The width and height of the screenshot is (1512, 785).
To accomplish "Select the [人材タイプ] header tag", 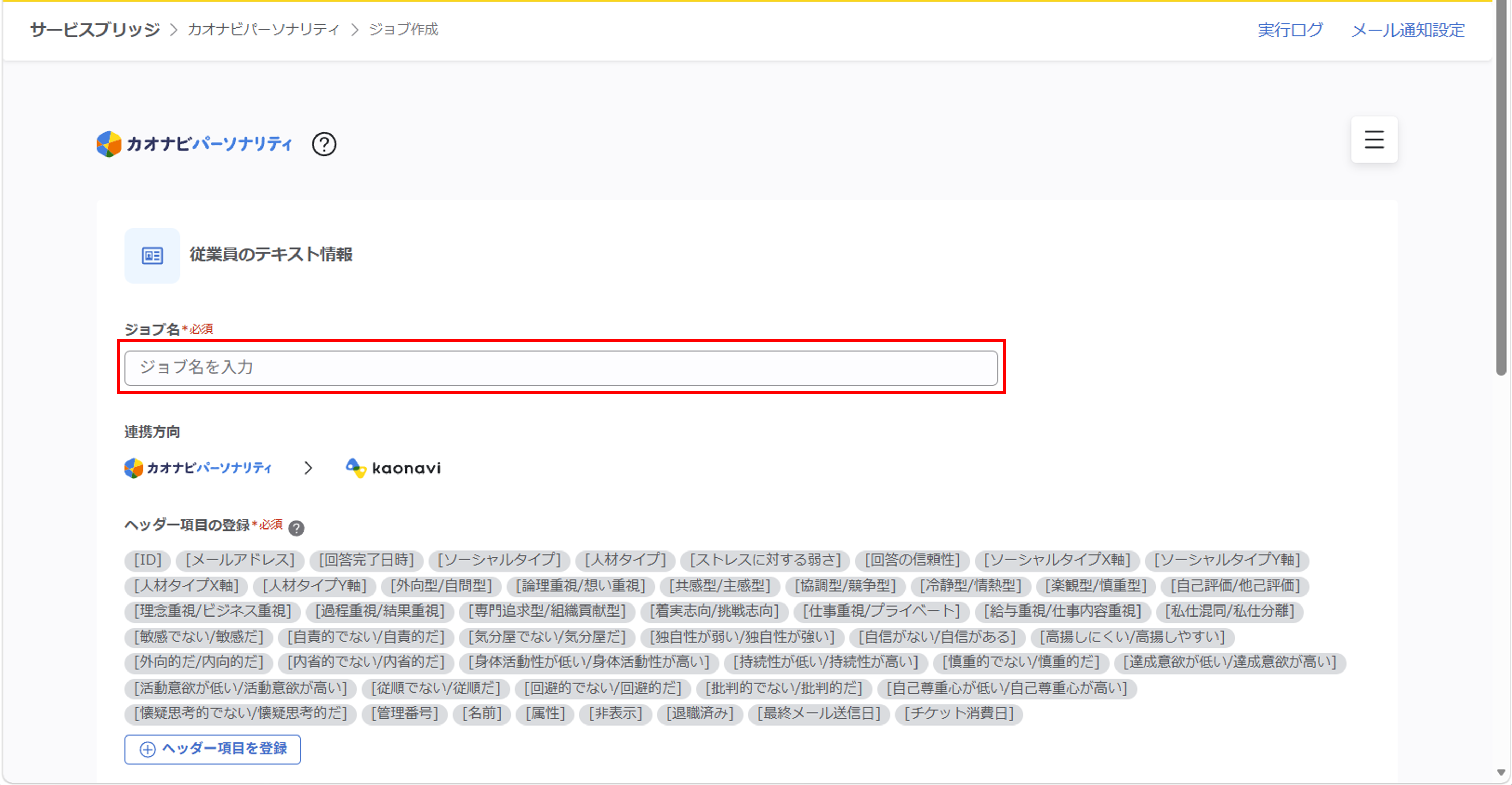I will click(625, 560).
